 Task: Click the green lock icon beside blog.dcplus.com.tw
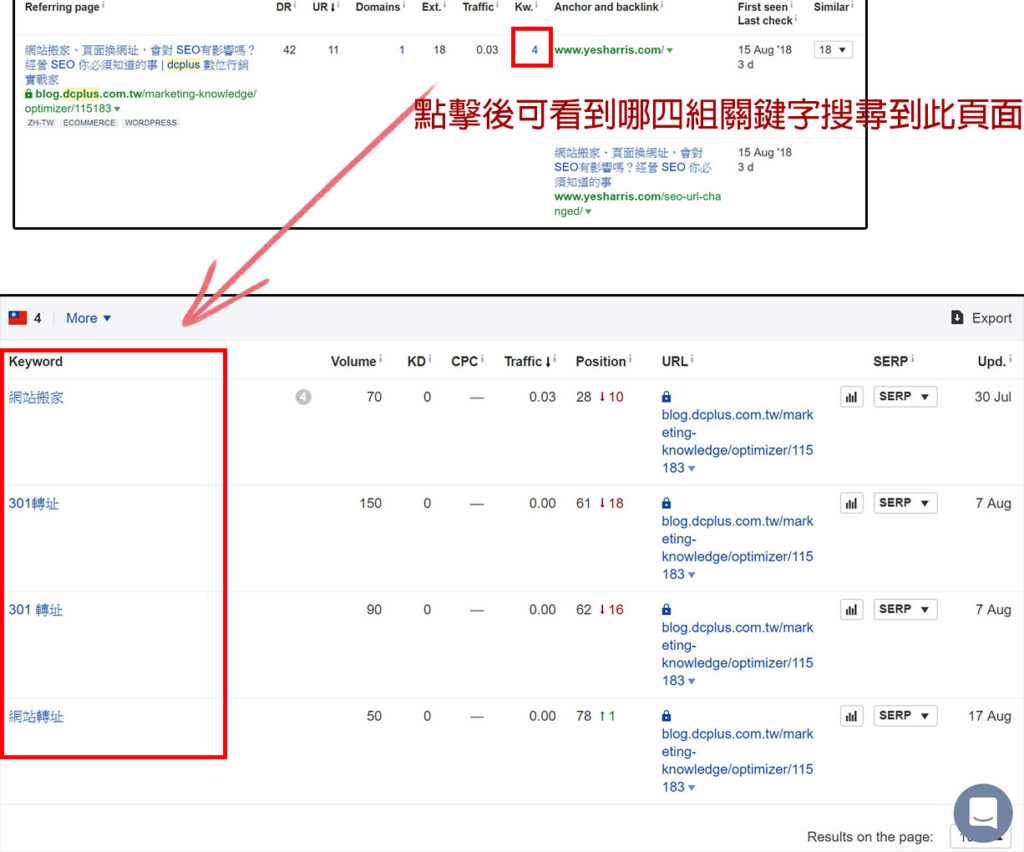[29, 94]
